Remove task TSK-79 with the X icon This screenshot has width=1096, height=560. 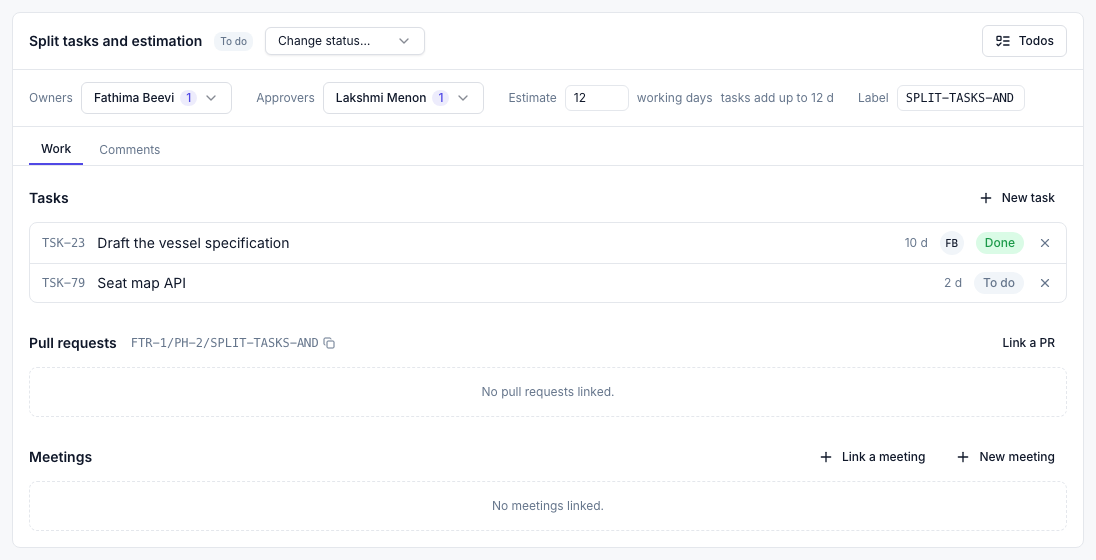tap(1045, 283)
